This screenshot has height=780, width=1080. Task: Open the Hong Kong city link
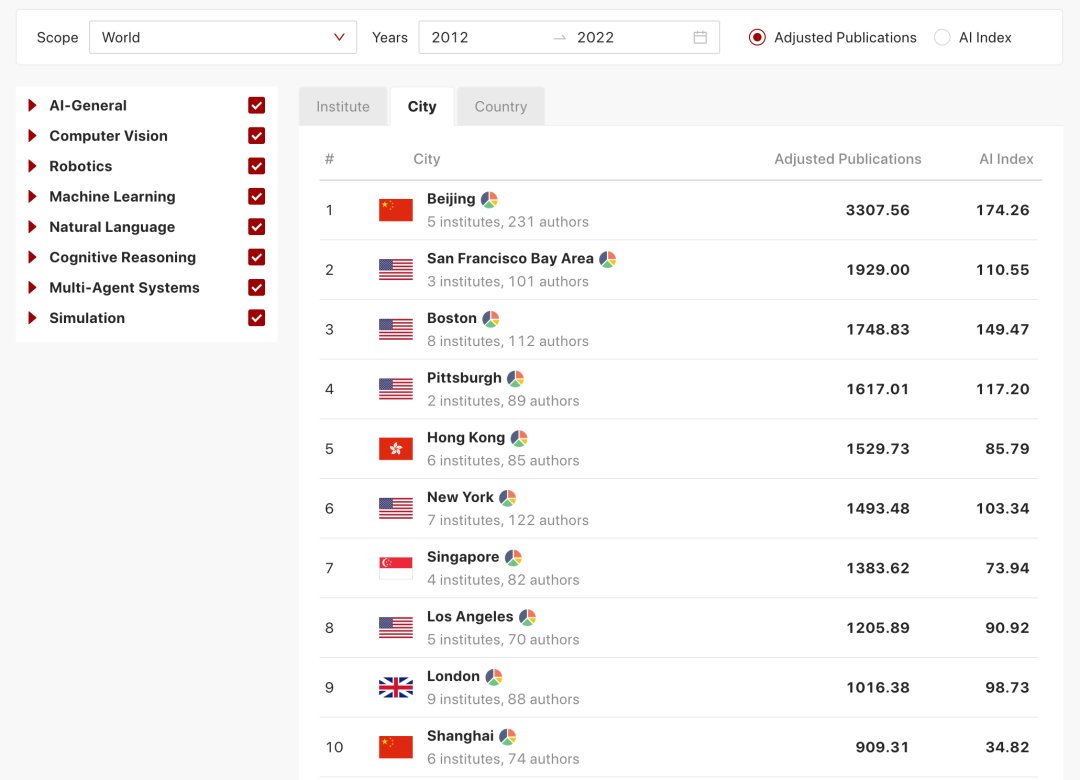(466, 438)
